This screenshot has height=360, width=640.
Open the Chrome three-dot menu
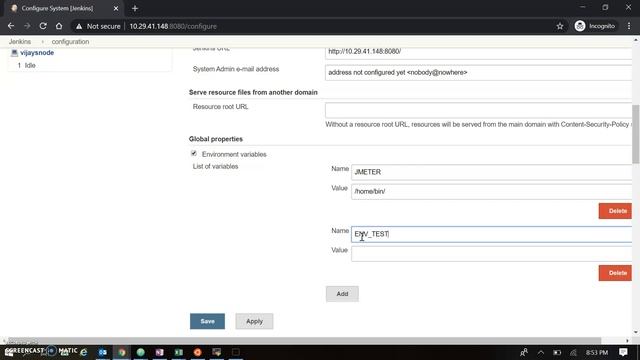pyautogui.click(x=629, y=26)
